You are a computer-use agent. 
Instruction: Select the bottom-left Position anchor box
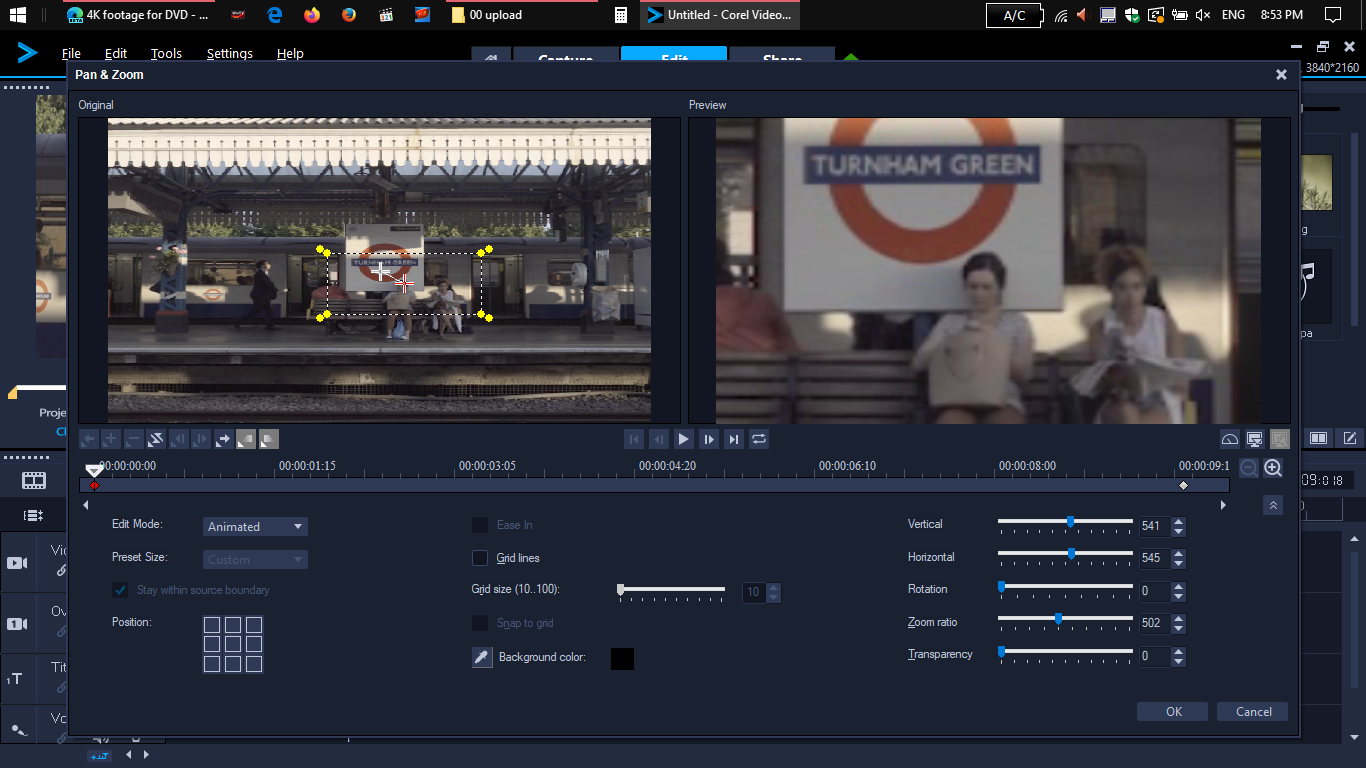click(212, 664)
